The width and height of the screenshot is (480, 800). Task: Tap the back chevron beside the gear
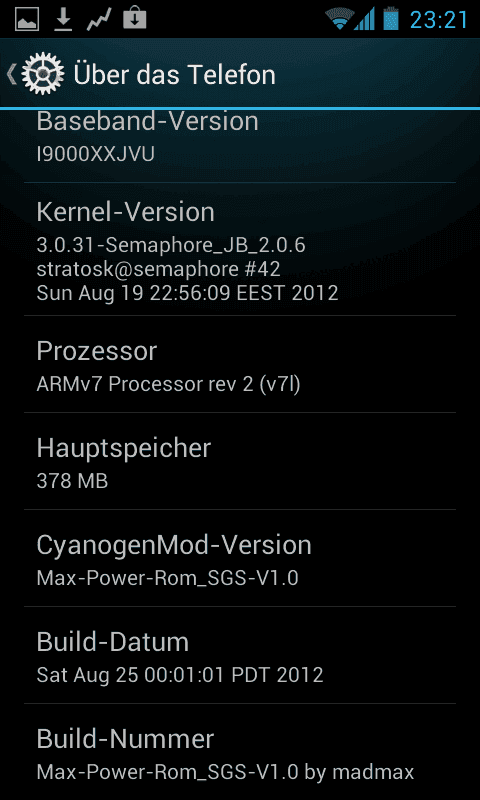[x=11, y=74]
